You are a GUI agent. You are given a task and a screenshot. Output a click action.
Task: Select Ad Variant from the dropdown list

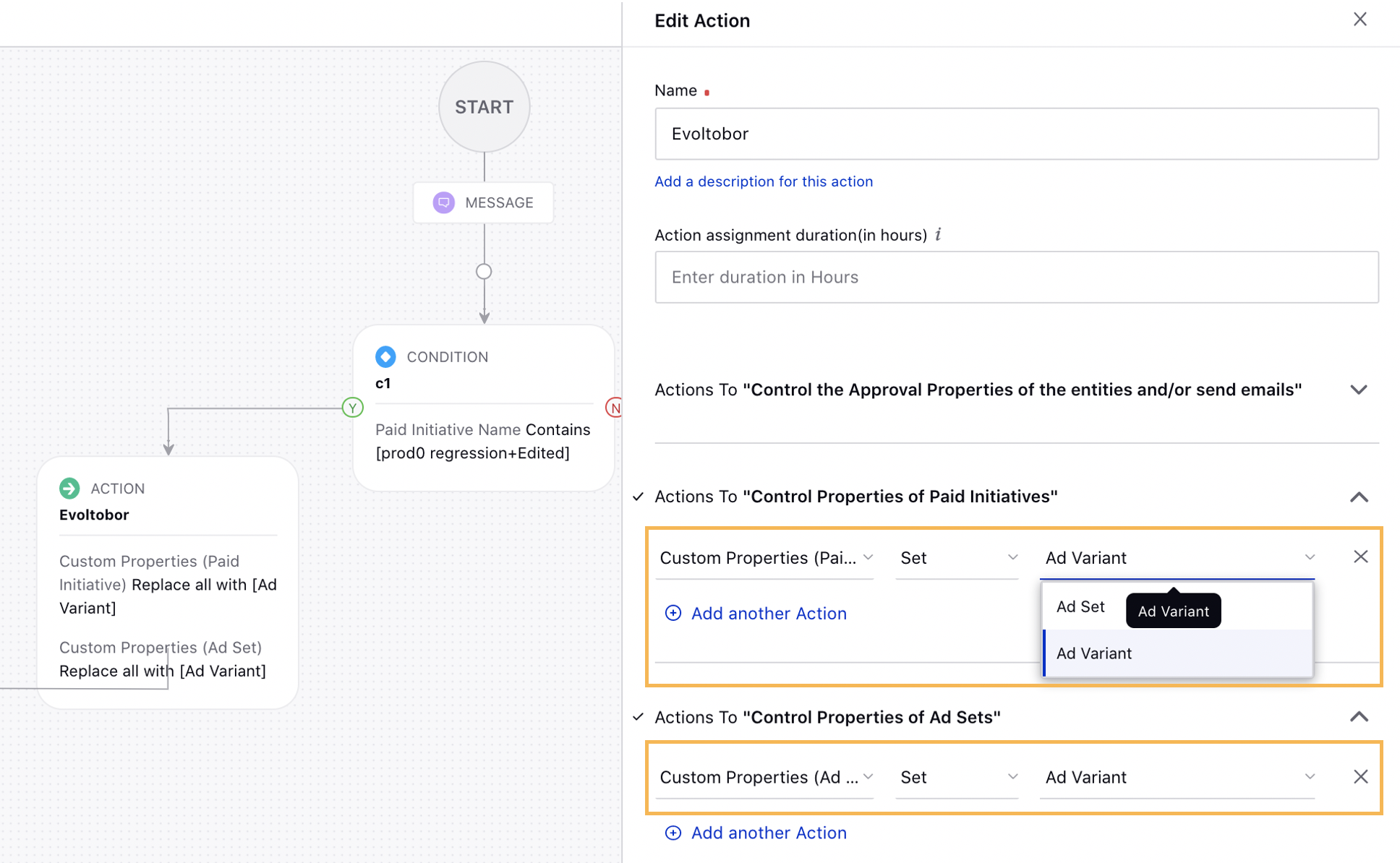[x=1094, y=654]
